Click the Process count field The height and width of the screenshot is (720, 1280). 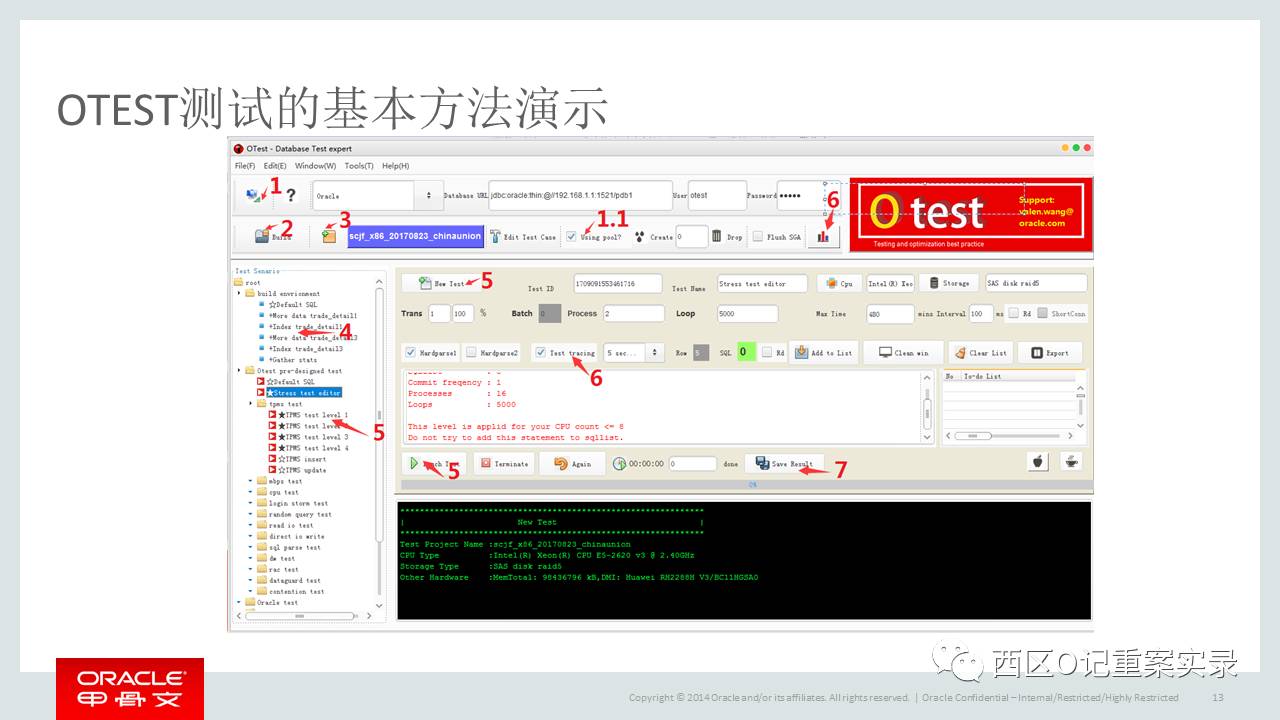(x=633, y=313)
